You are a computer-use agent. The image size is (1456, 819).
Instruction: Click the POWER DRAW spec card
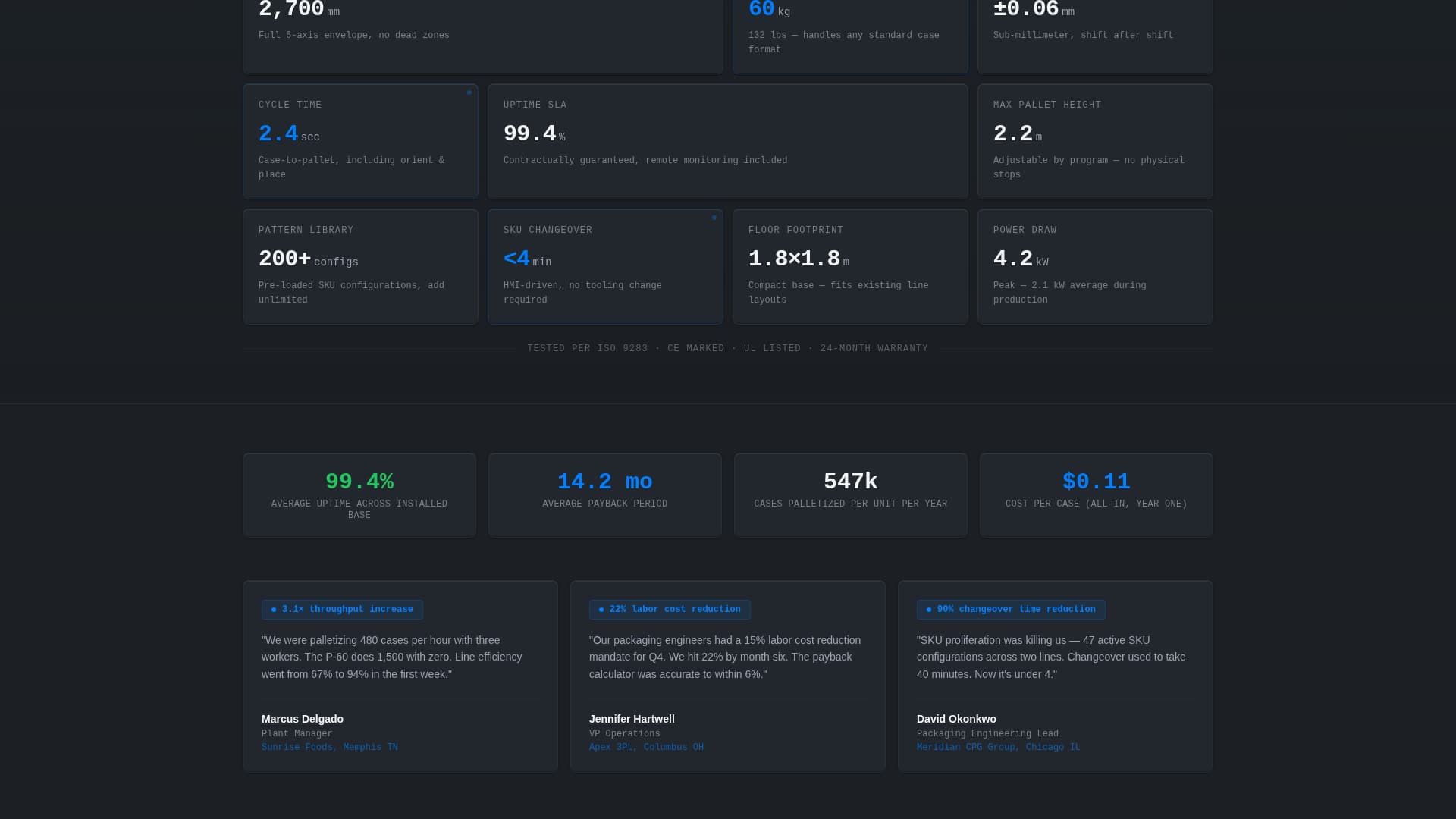pyautogui.click(x=1095, y=265)
